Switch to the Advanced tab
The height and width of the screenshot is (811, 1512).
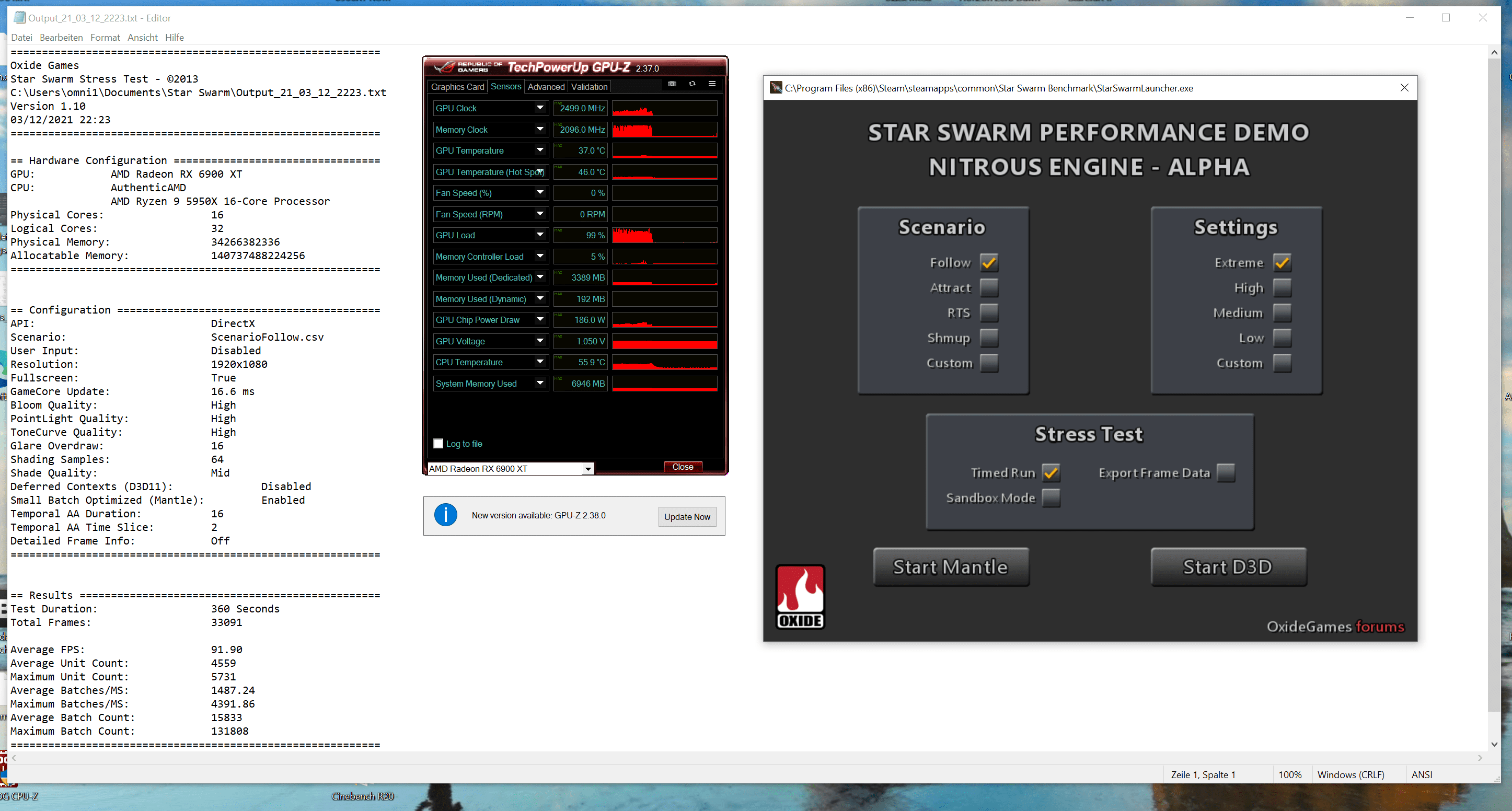(546, 87)
